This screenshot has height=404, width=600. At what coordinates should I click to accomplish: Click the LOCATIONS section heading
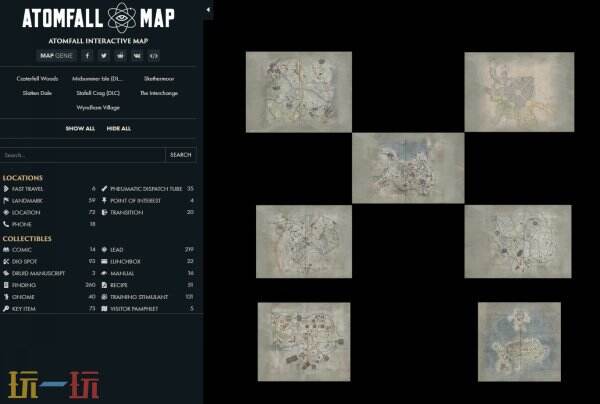point(23,178)
